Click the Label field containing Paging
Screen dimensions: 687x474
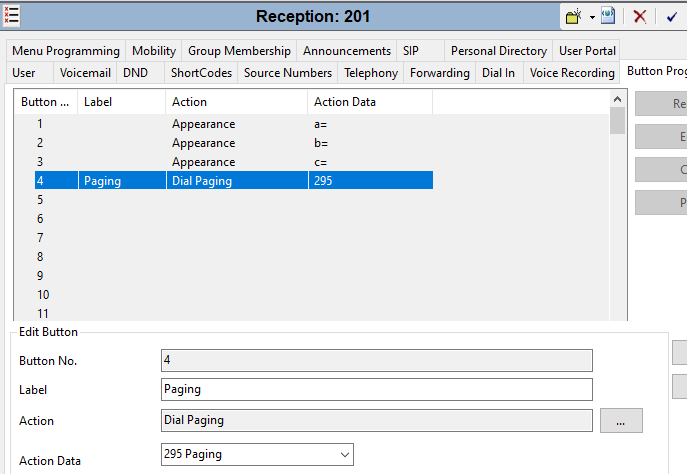(377, 389)
